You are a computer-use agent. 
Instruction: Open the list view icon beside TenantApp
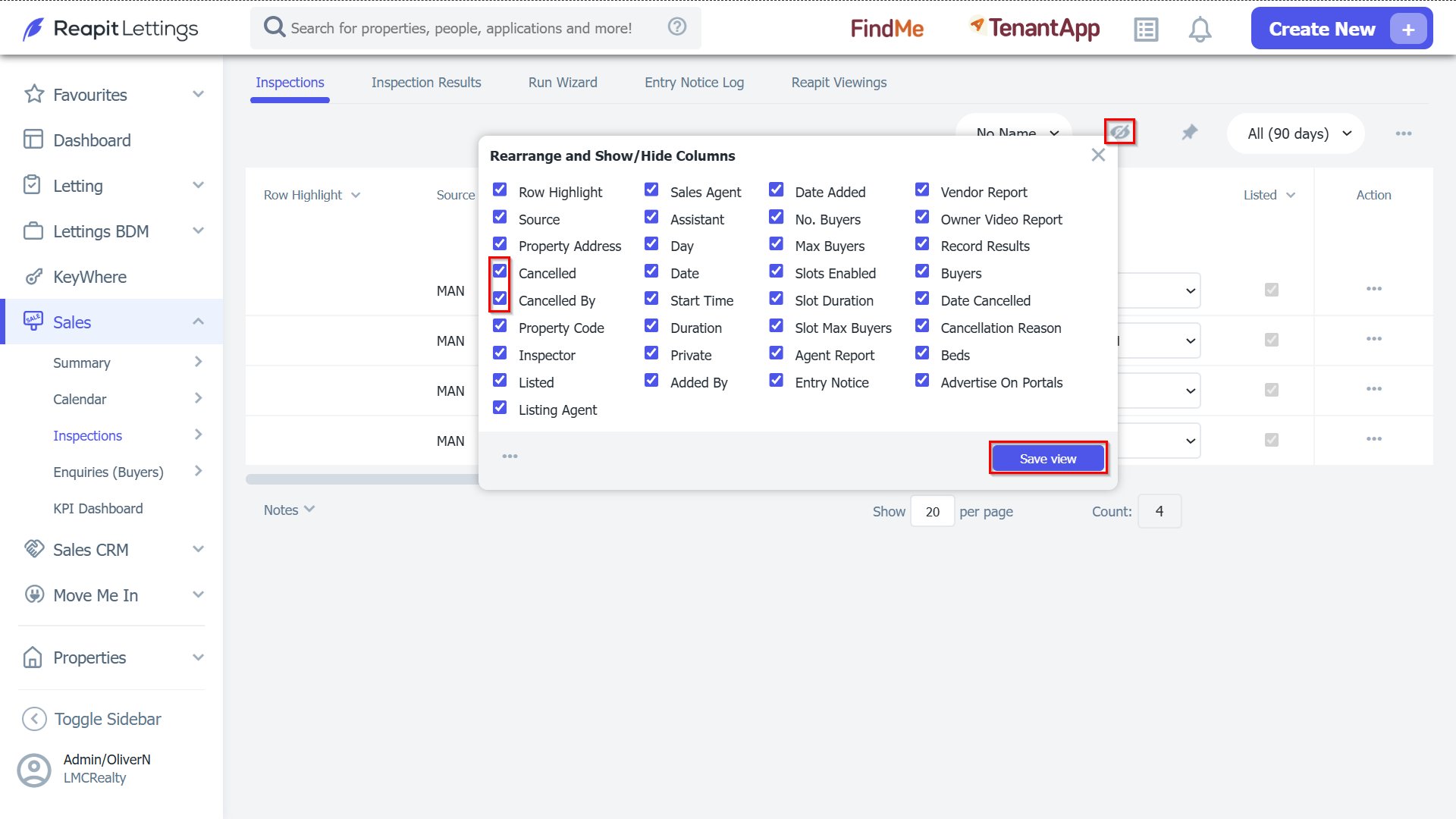coord(1146,30)
